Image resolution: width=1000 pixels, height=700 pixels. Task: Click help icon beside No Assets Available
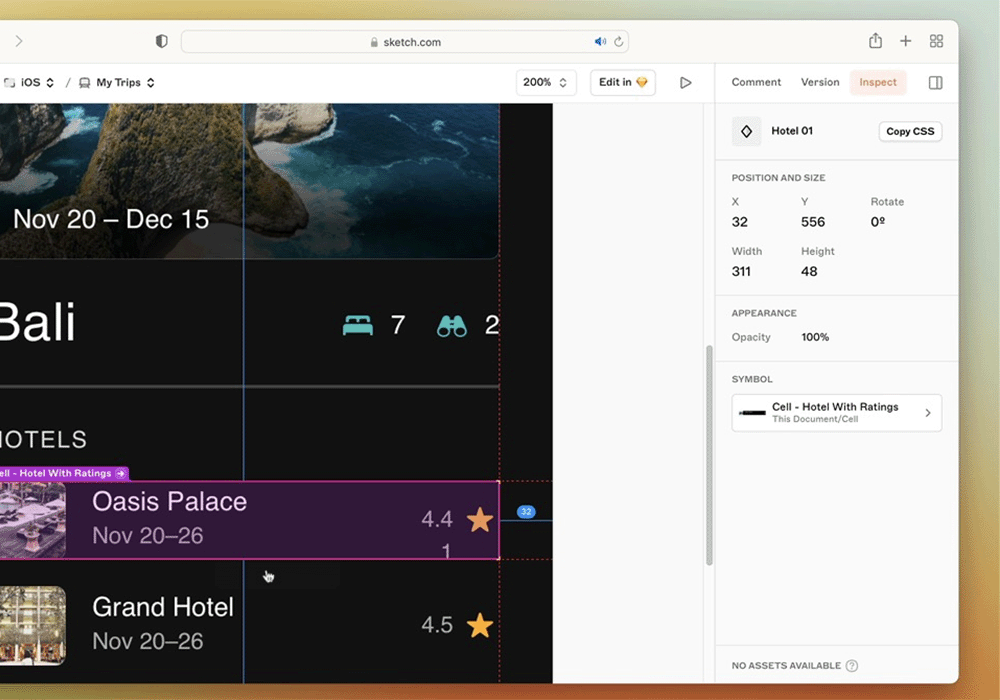pyautogui.click(x=851, y=666)
